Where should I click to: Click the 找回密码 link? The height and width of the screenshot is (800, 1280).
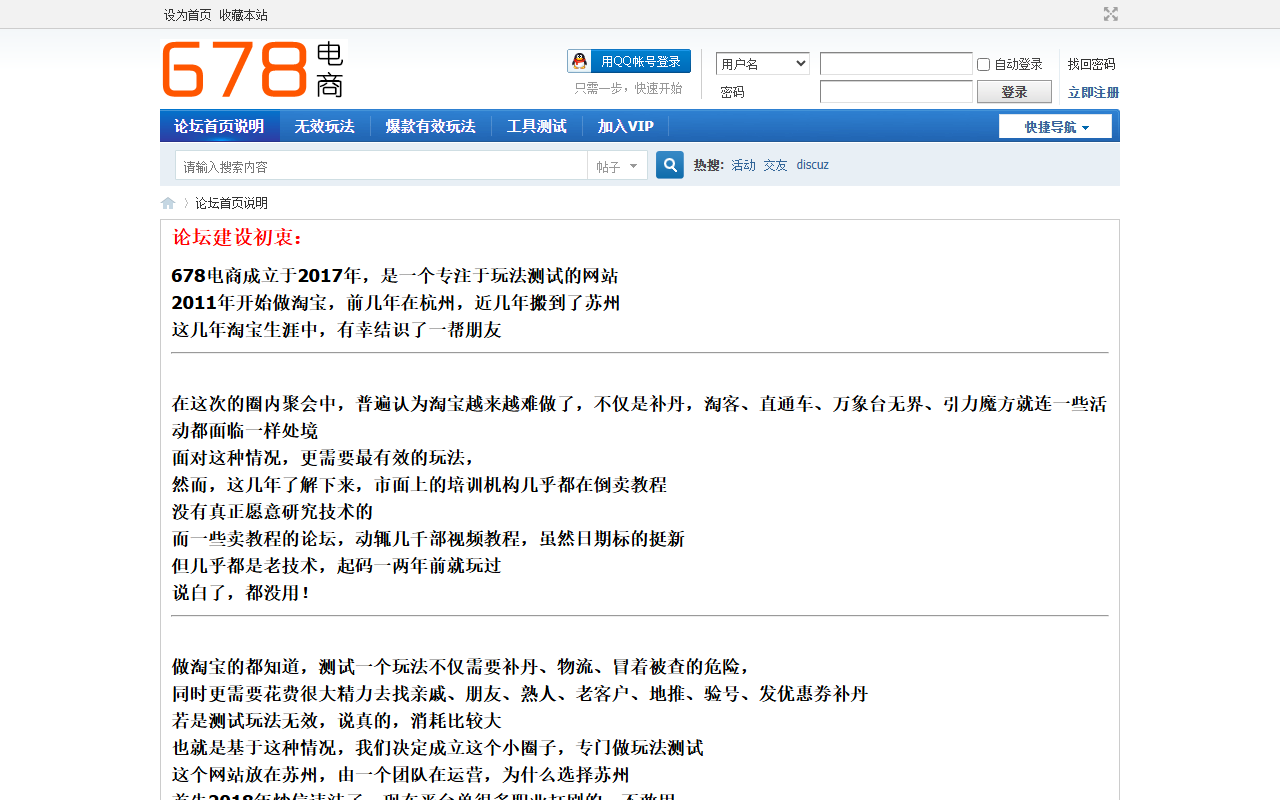1092,64
